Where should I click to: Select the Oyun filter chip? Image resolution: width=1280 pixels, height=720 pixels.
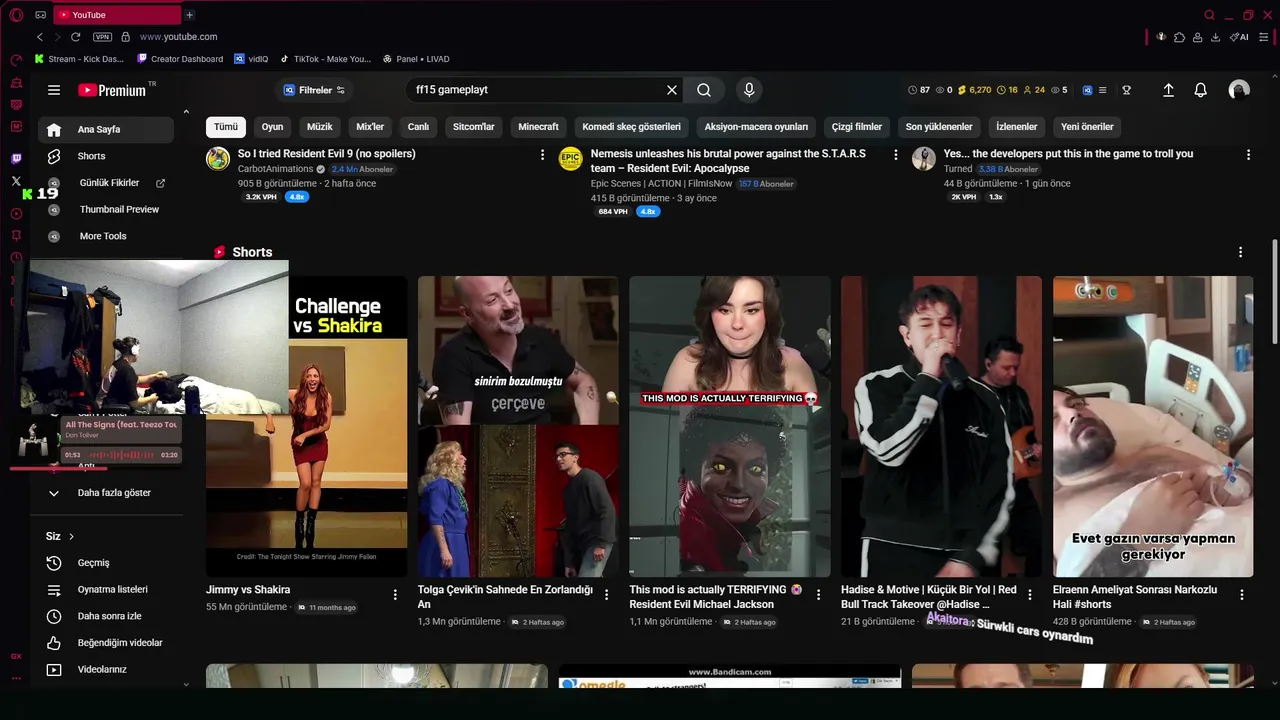point(272,127)
